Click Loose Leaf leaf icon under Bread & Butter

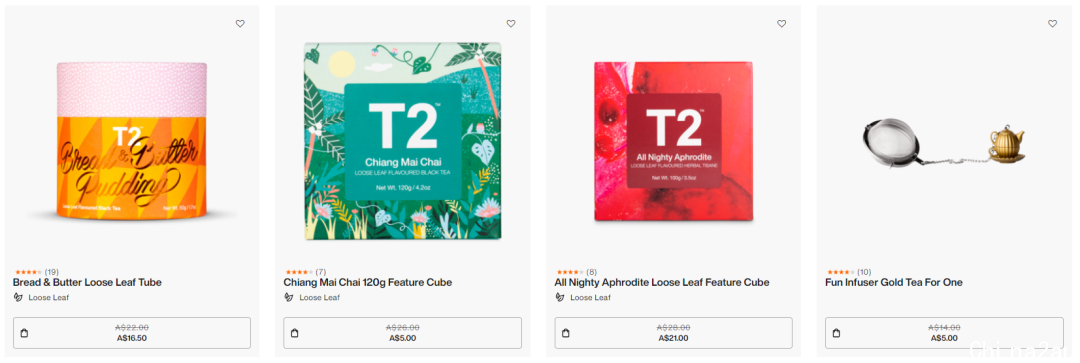18,298
